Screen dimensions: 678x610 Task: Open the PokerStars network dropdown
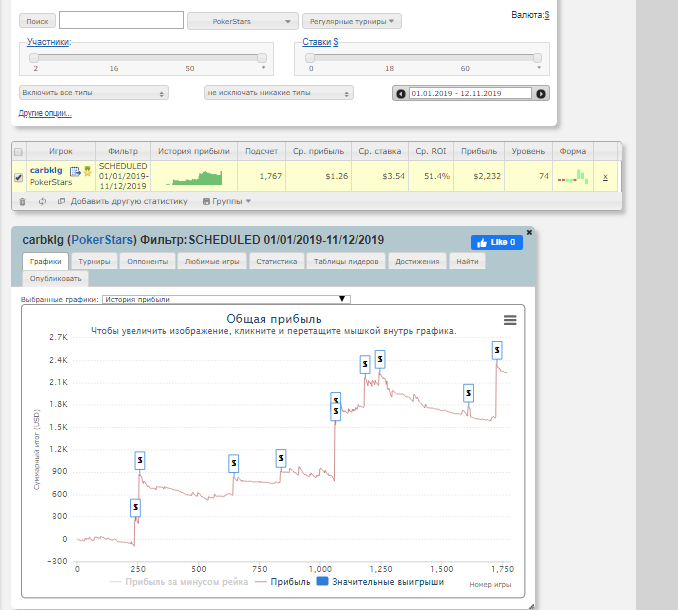(243, 21)
